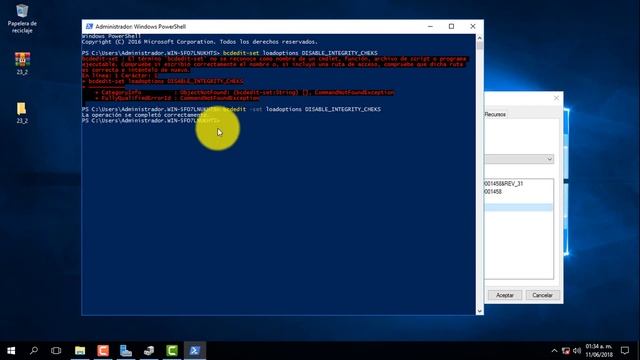Open the volume tray icon
Viewport: 640px width, 360px height.
tap(577, 351)
